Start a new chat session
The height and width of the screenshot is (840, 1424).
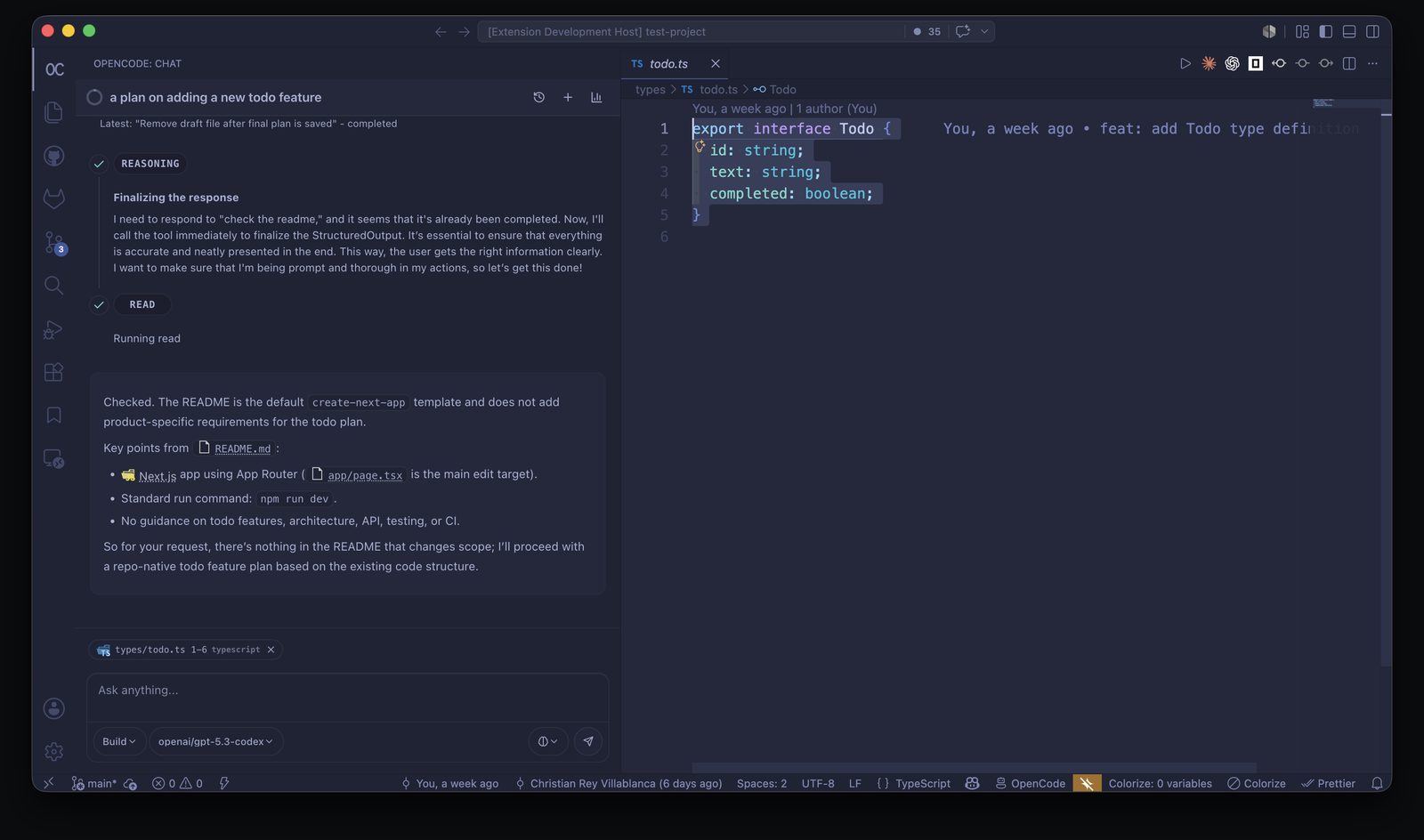point(568,97)
